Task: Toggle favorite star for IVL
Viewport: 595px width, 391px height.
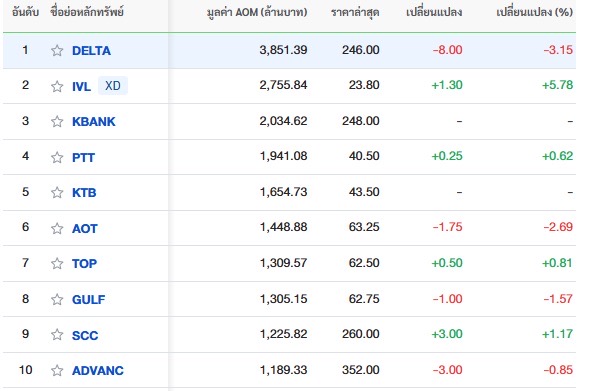Action: point(57,86)
